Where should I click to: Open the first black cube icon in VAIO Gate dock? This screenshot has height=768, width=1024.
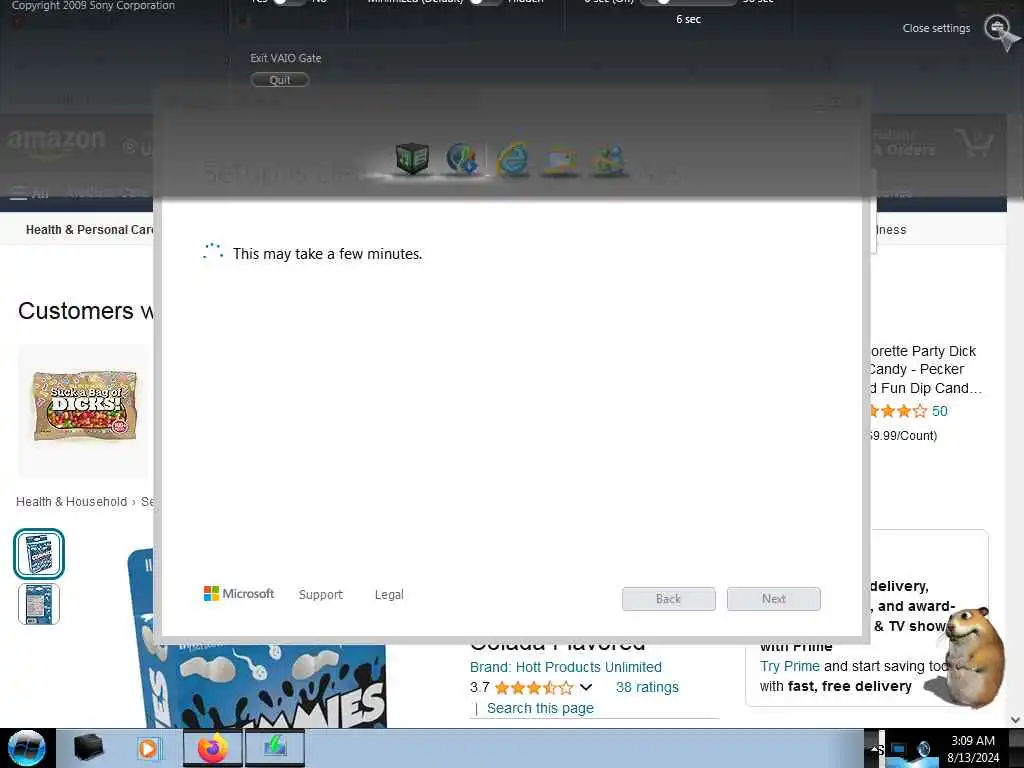(x=412, y=159)
